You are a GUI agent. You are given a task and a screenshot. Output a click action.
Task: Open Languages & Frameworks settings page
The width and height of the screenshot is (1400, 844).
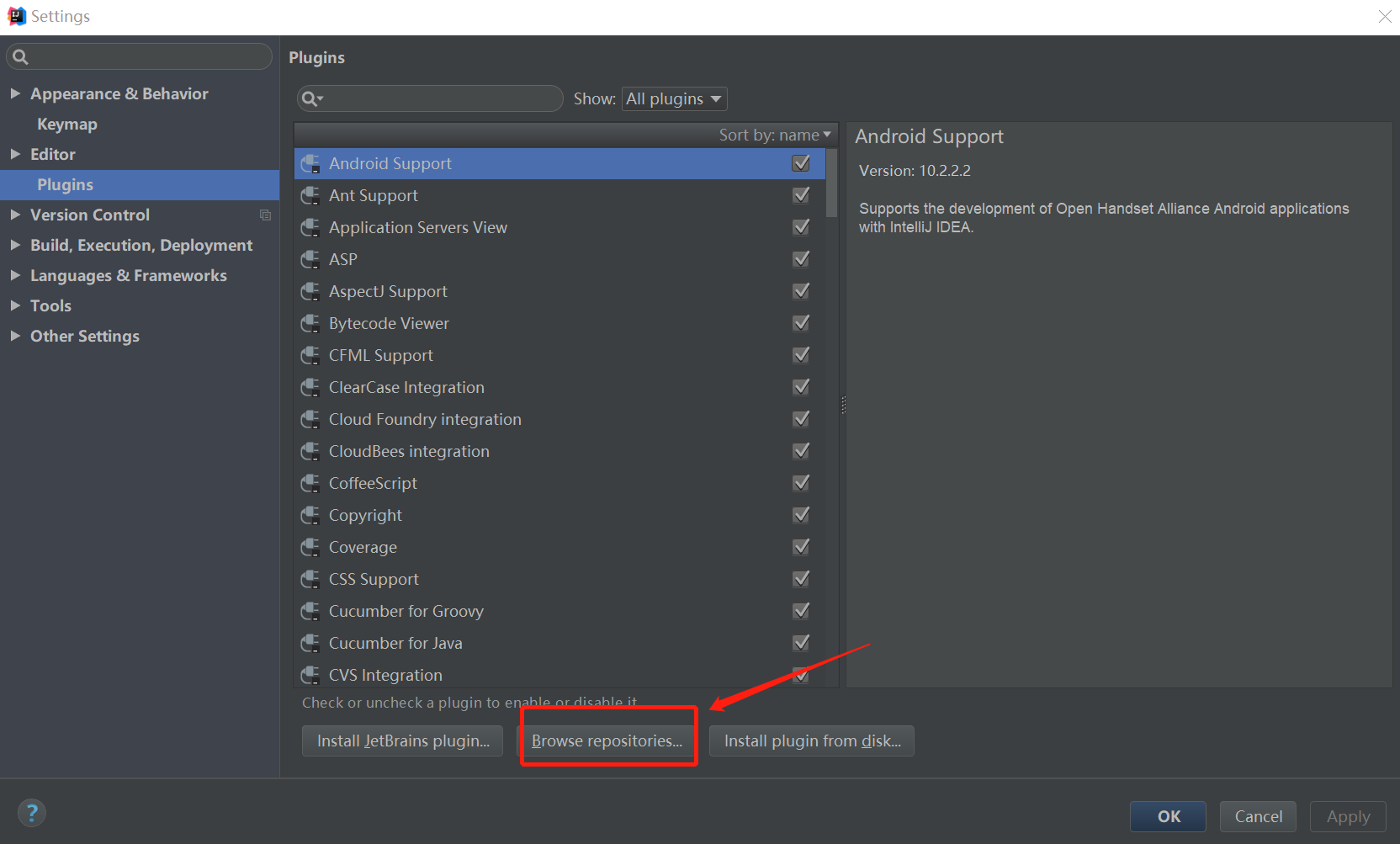[x=129, y=275]
